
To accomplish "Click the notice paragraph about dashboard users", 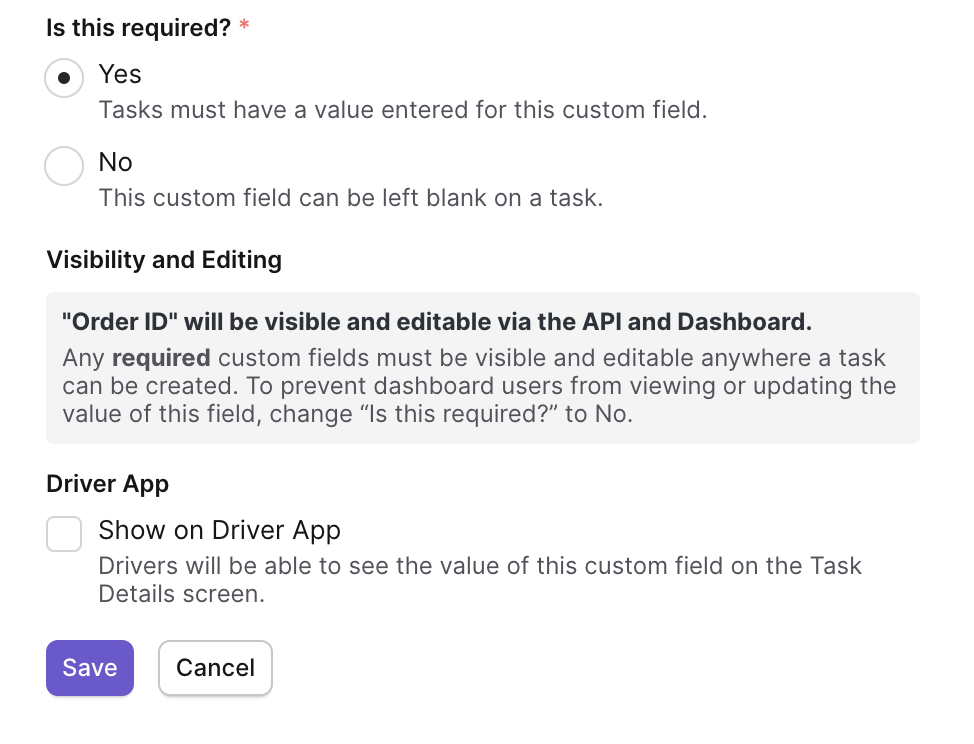I will coord(479,386).
